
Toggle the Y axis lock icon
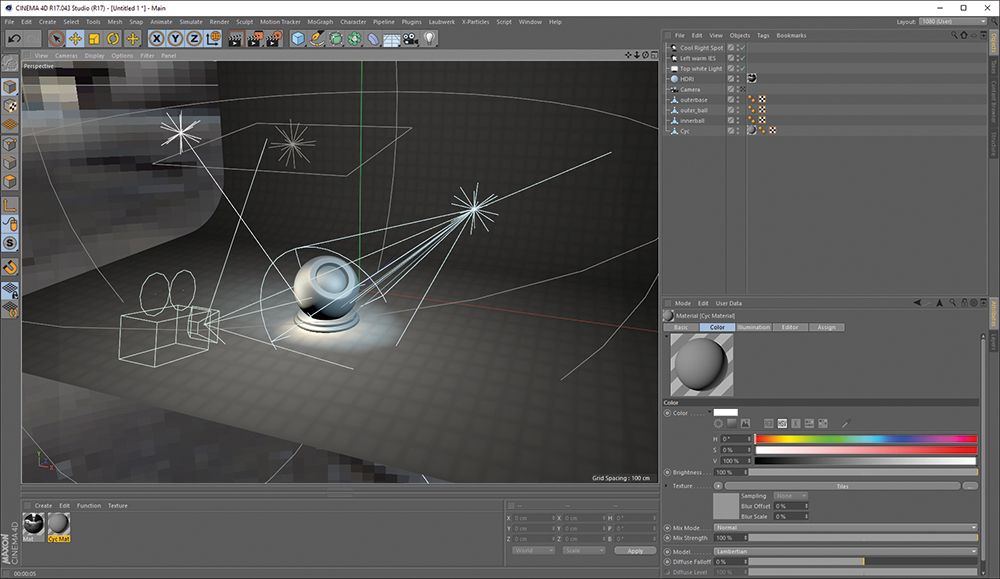173,40
